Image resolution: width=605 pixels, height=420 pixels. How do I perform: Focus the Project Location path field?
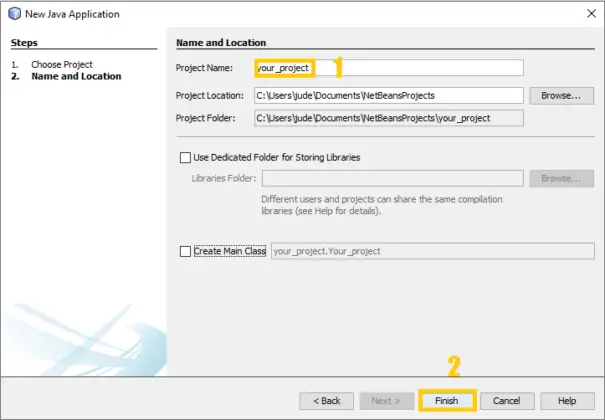[388, 96]
